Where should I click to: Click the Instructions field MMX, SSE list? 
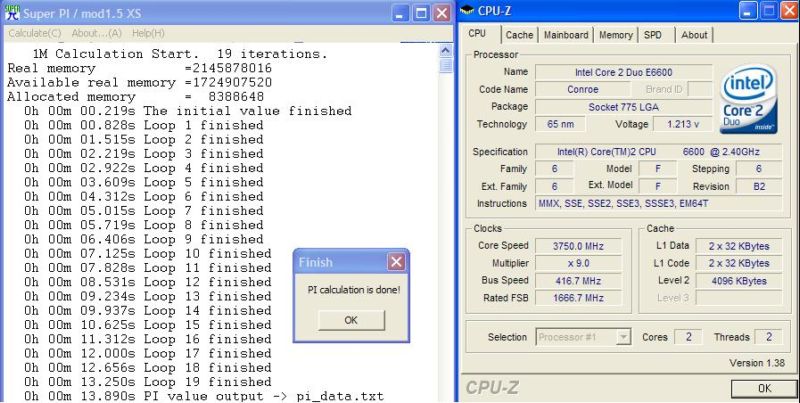658,204
